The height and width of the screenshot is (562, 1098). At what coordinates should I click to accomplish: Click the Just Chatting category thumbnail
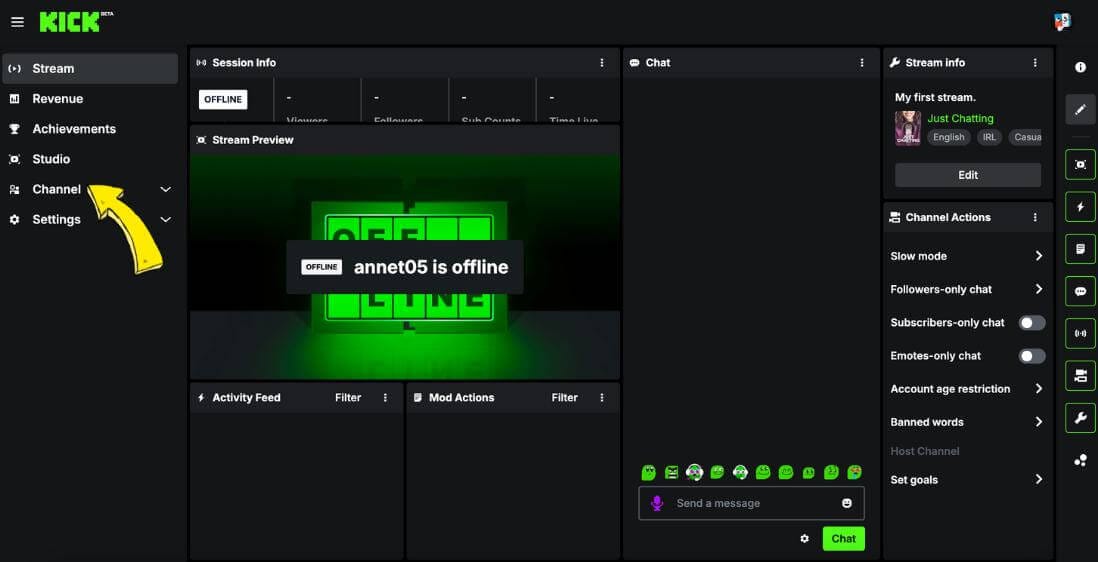(908, 128)
